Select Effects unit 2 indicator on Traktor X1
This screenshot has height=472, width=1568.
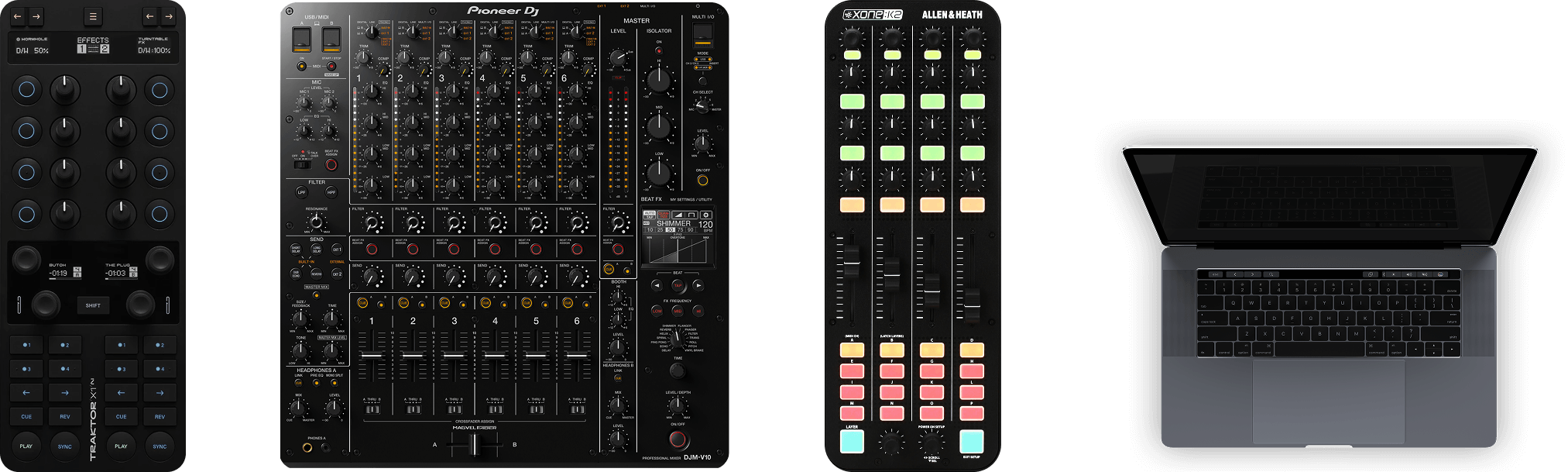pyautogui.click(x=105, y=49)
